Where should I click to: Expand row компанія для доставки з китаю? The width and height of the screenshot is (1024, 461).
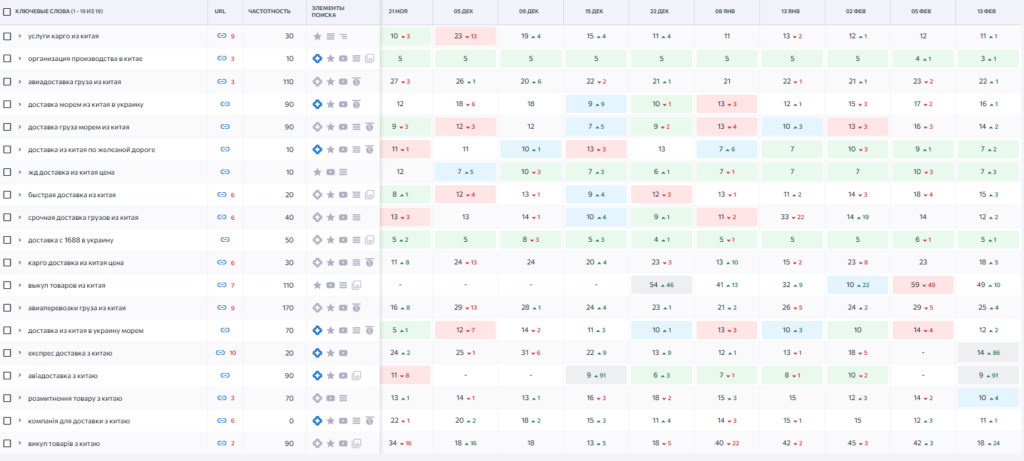20,421
